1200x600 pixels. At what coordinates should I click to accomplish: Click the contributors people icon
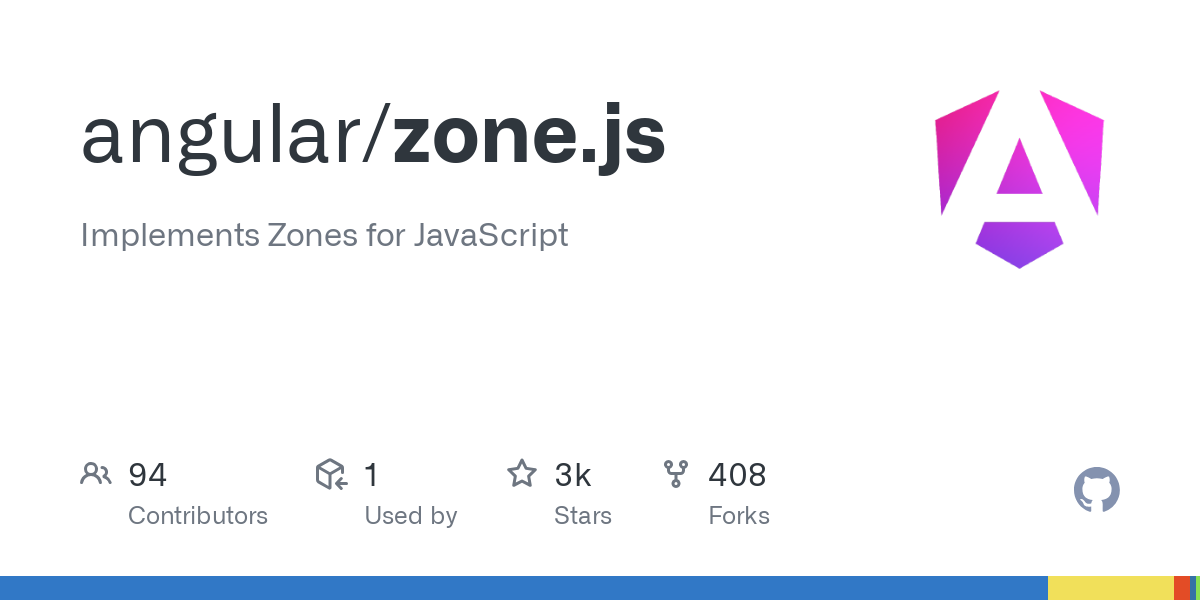click(96, 474)
